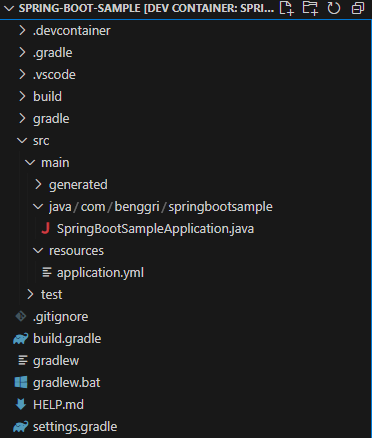This screenshot has width=372, height=438.
Task: Open .gitignore file name
Action: (61, 317)
